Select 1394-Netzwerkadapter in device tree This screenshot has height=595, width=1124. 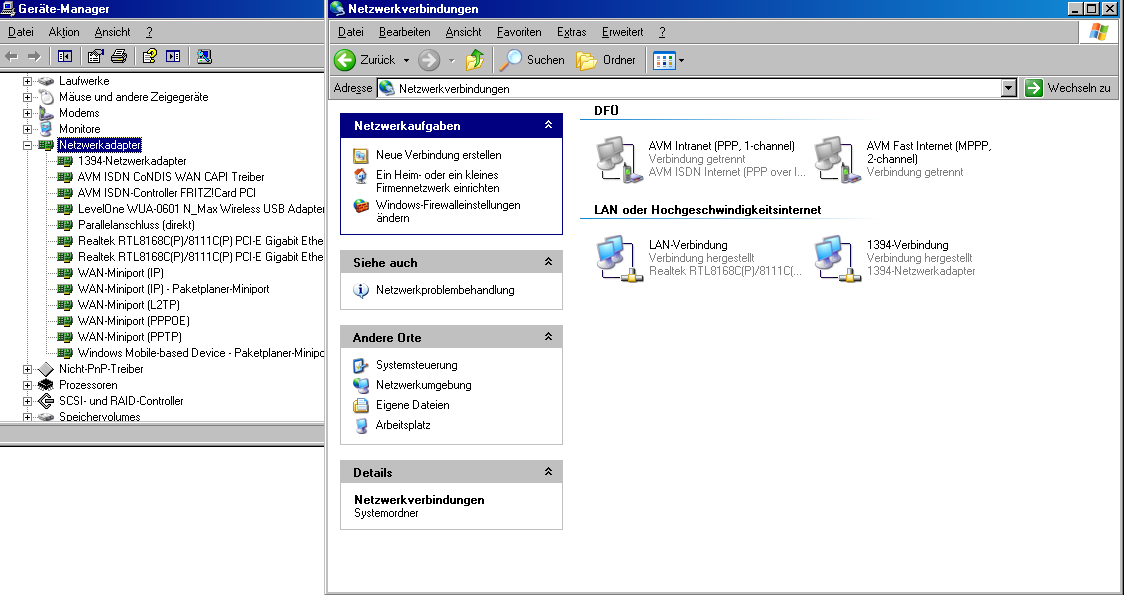[x=132, y=161]
